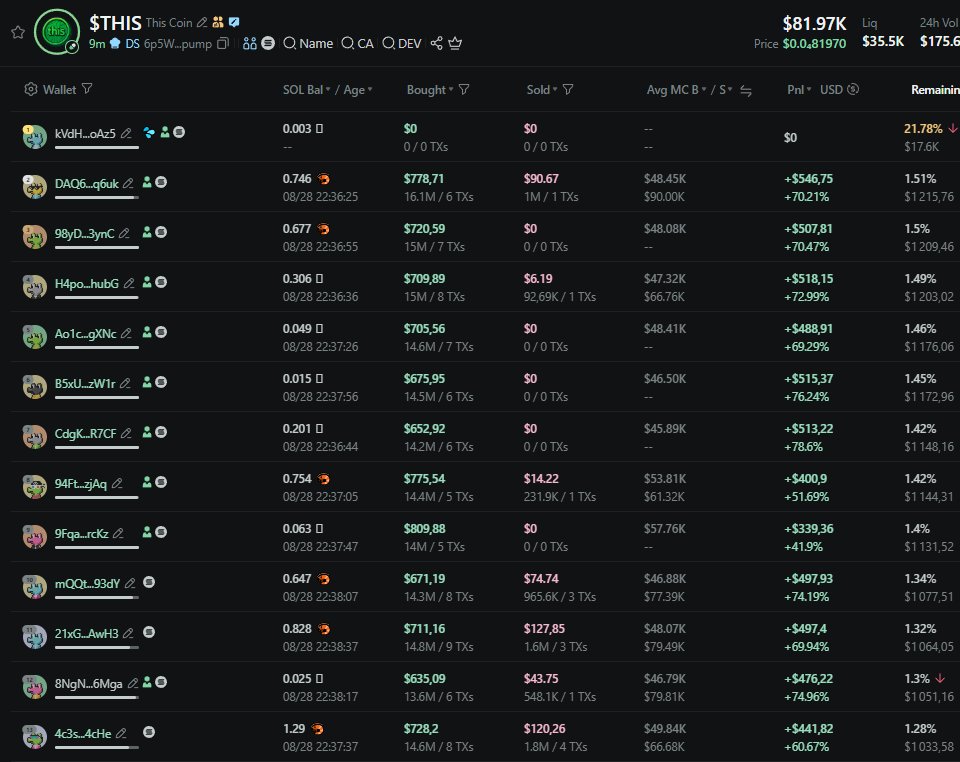
Task: Click the progress bar under wallet 98yD...3ynC
Action: point(96,247)
